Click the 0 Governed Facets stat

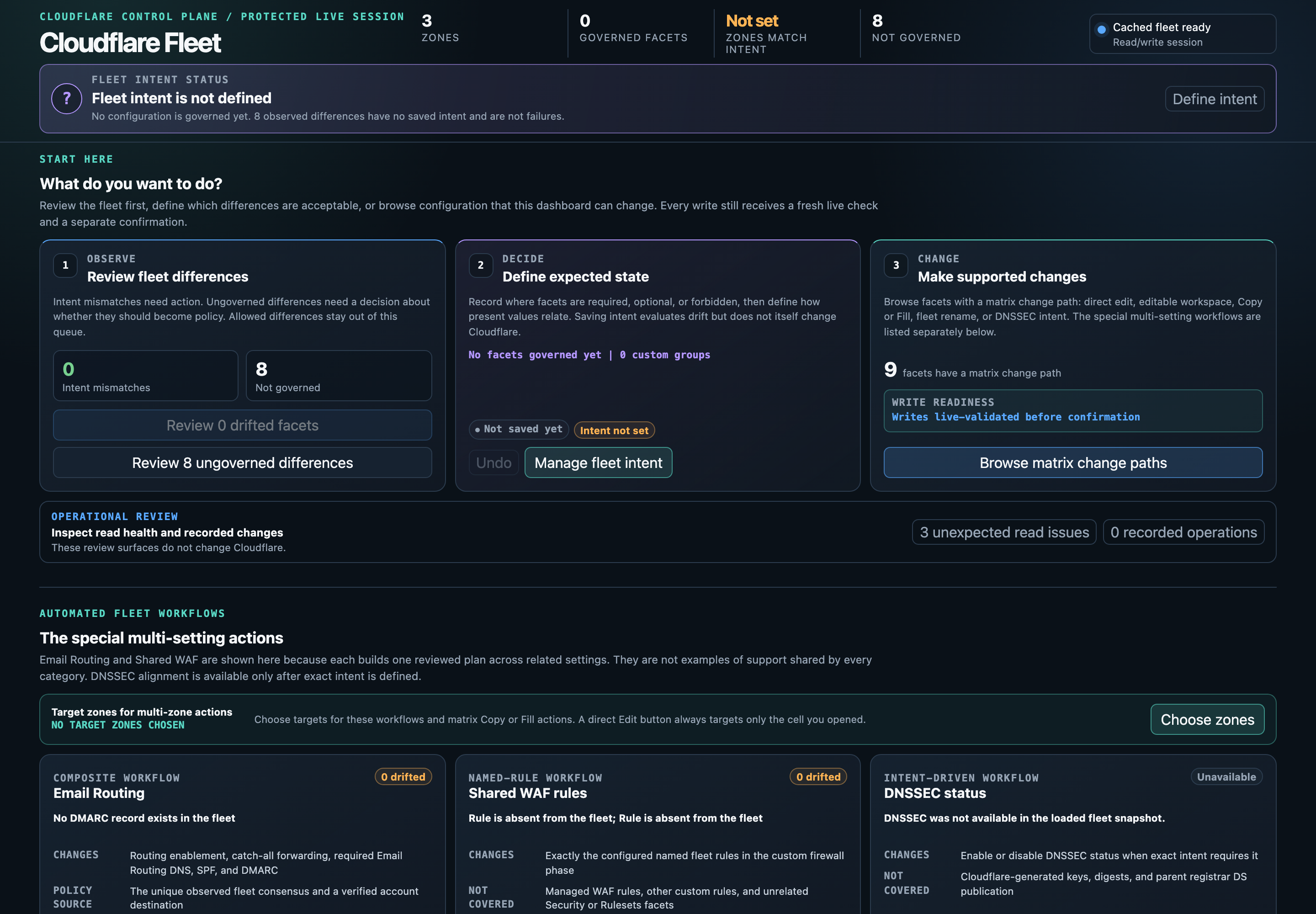point(633,29)
